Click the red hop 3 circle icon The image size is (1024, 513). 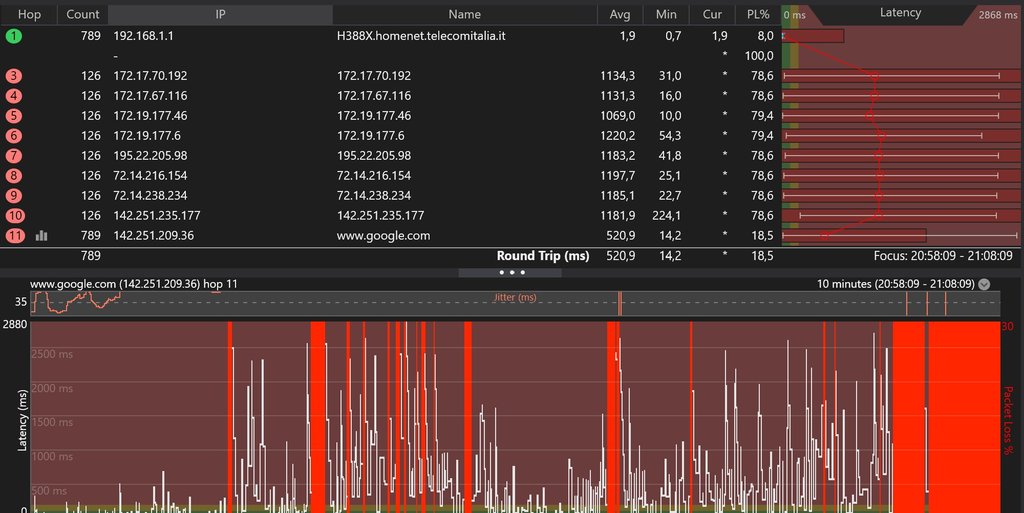(14, 76)
